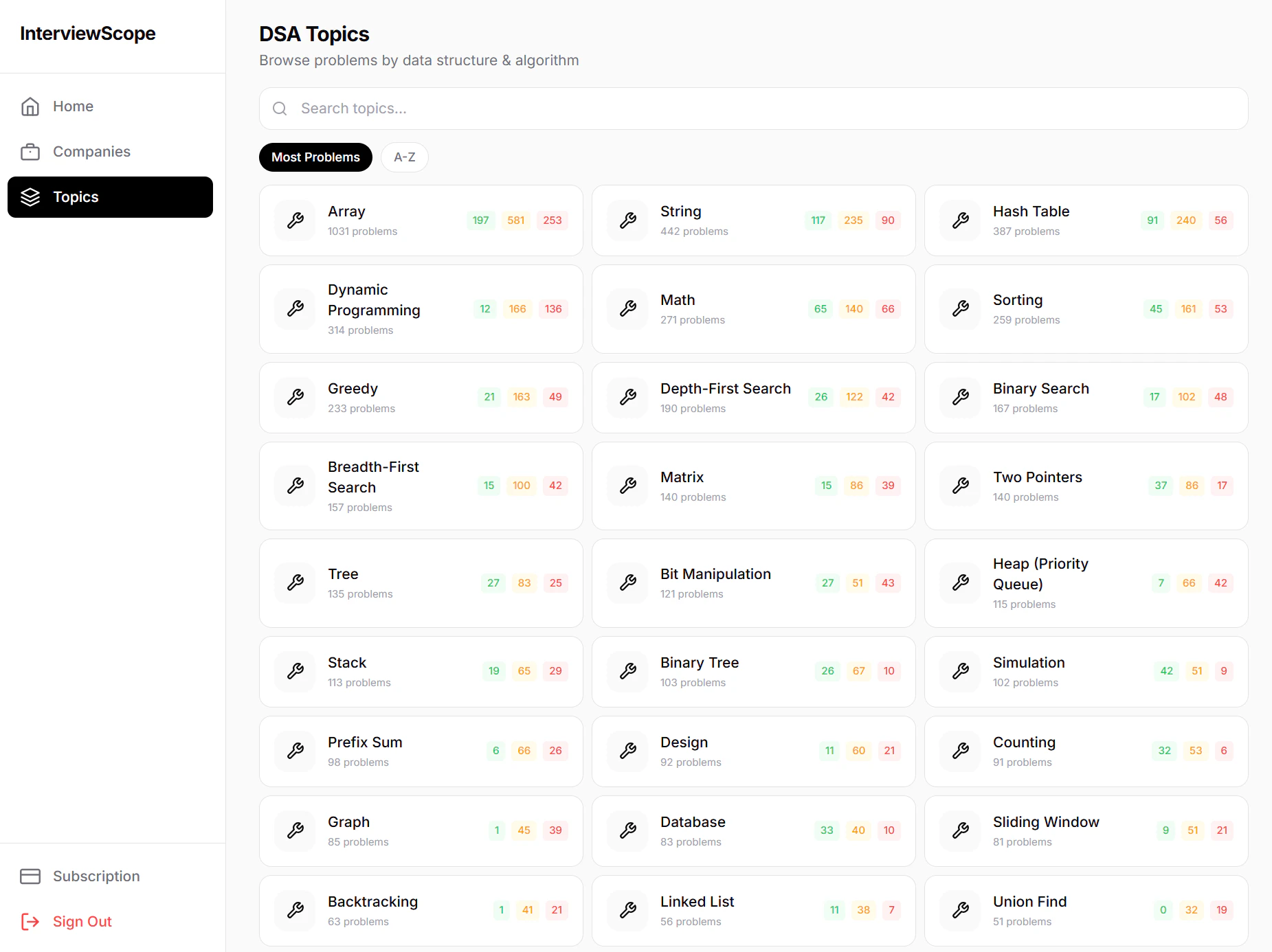Go to Companies section
The height and width of the screenshot is (952, 1272).
[x=110, y=152]
